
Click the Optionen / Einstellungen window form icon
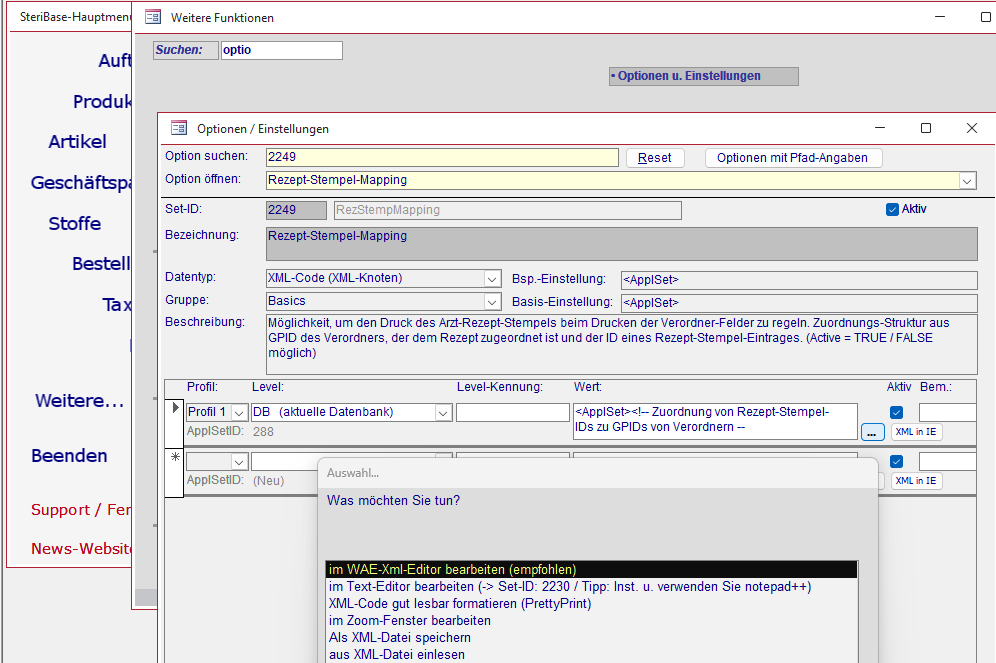[x=179, y=128]
